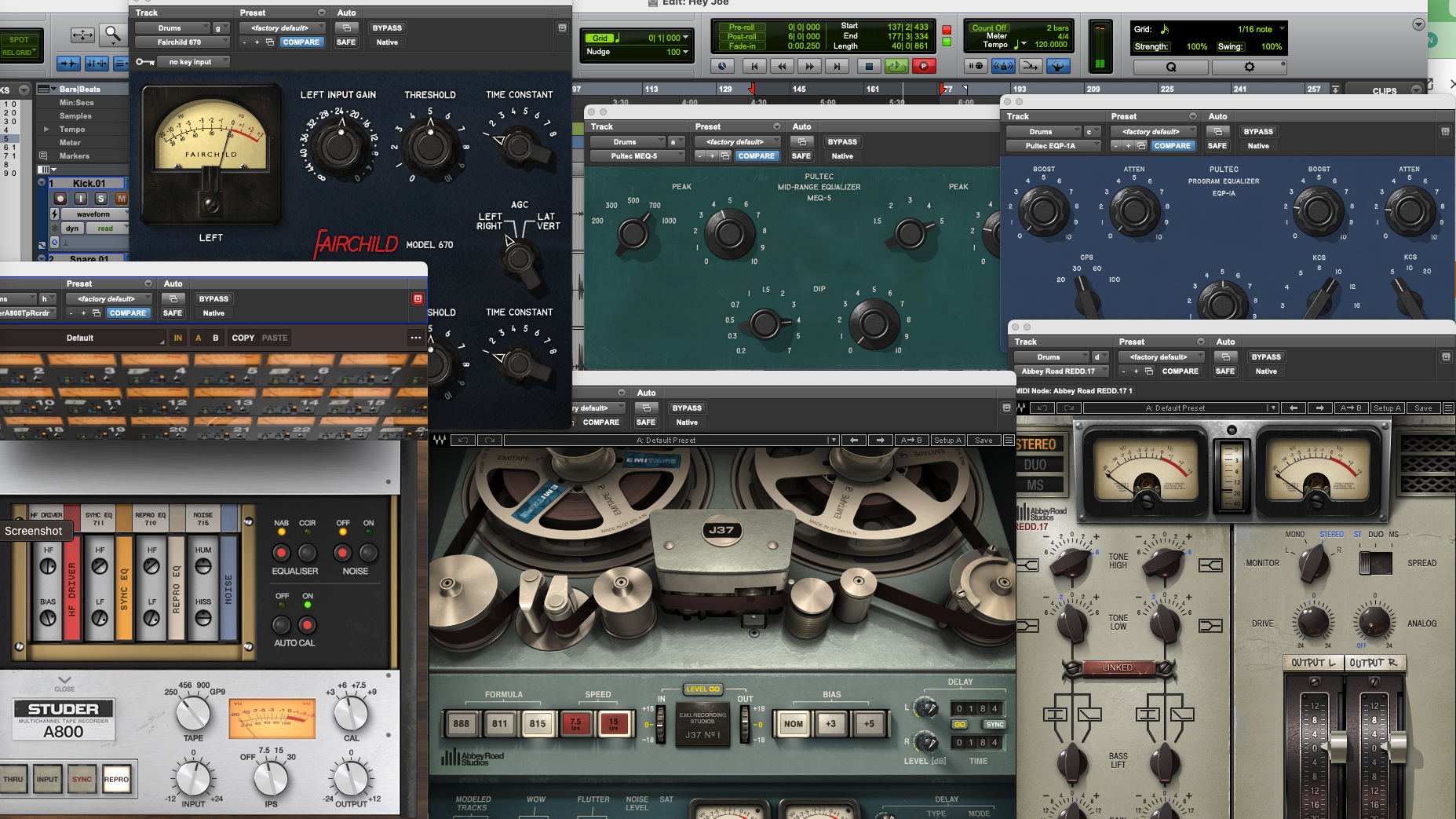
Task: Expand the Tempo ruler triangle
Action: 46,129
